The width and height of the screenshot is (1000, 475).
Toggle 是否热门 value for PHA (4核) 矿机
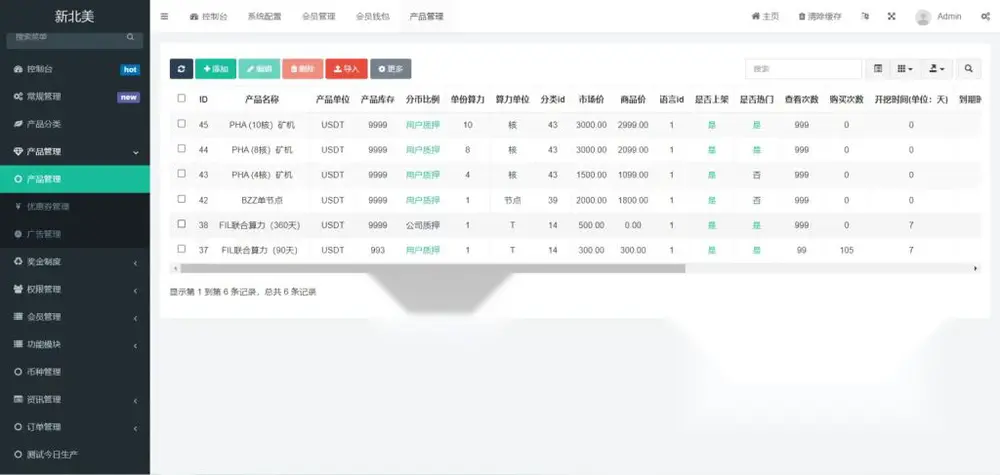click(x=756, y=175)
